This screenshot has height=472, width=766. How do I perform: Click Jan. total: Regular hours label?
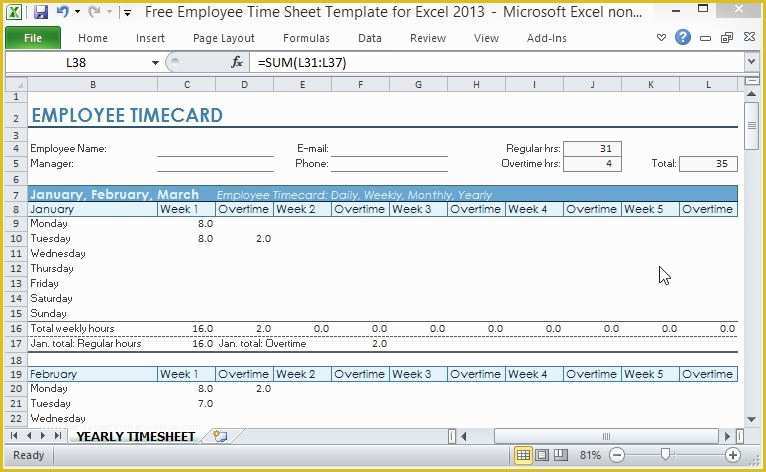85,343
